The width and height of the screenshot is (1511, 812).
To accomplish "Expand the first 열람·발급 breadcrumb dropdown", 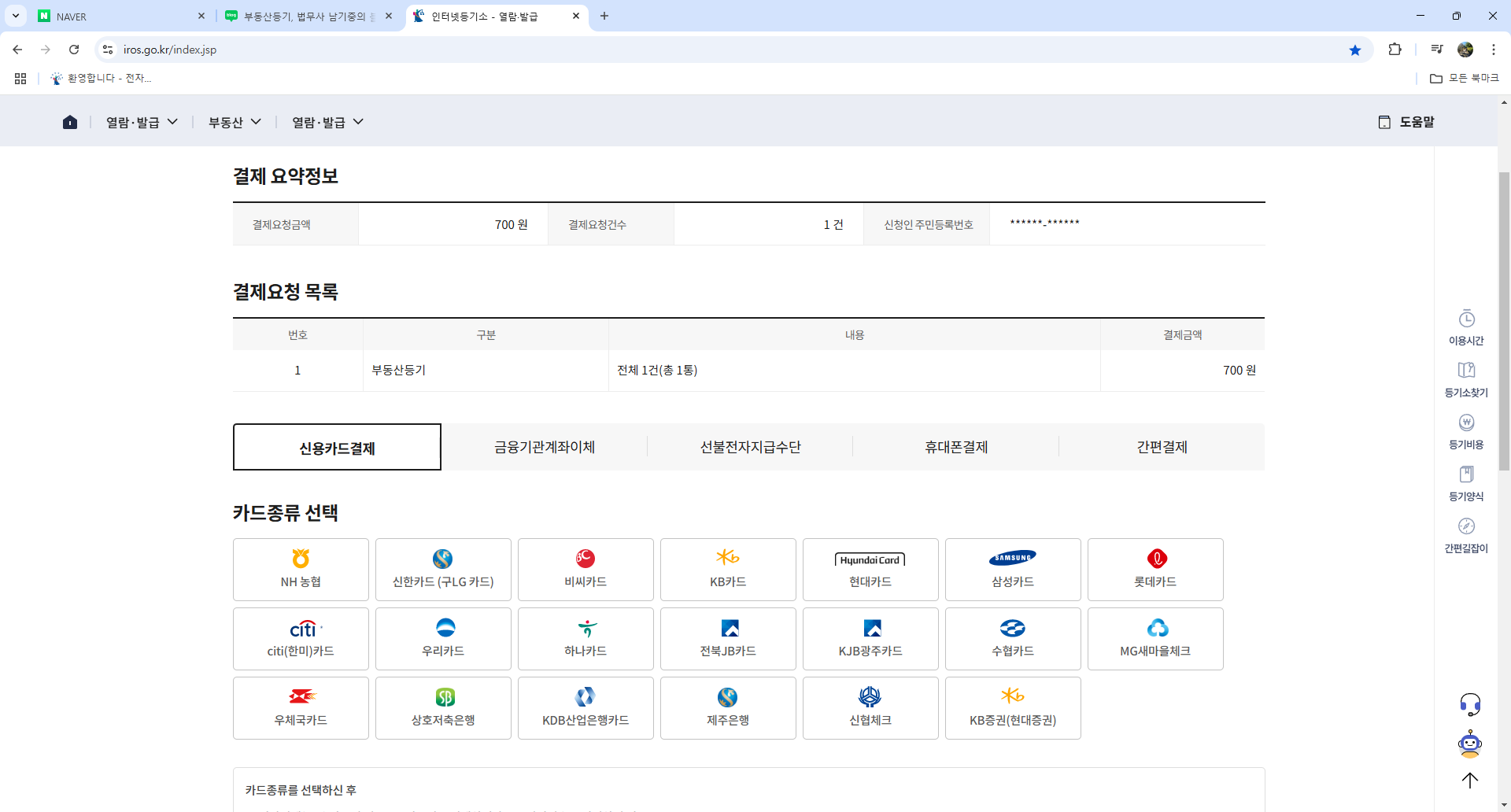I will (142, 122).
